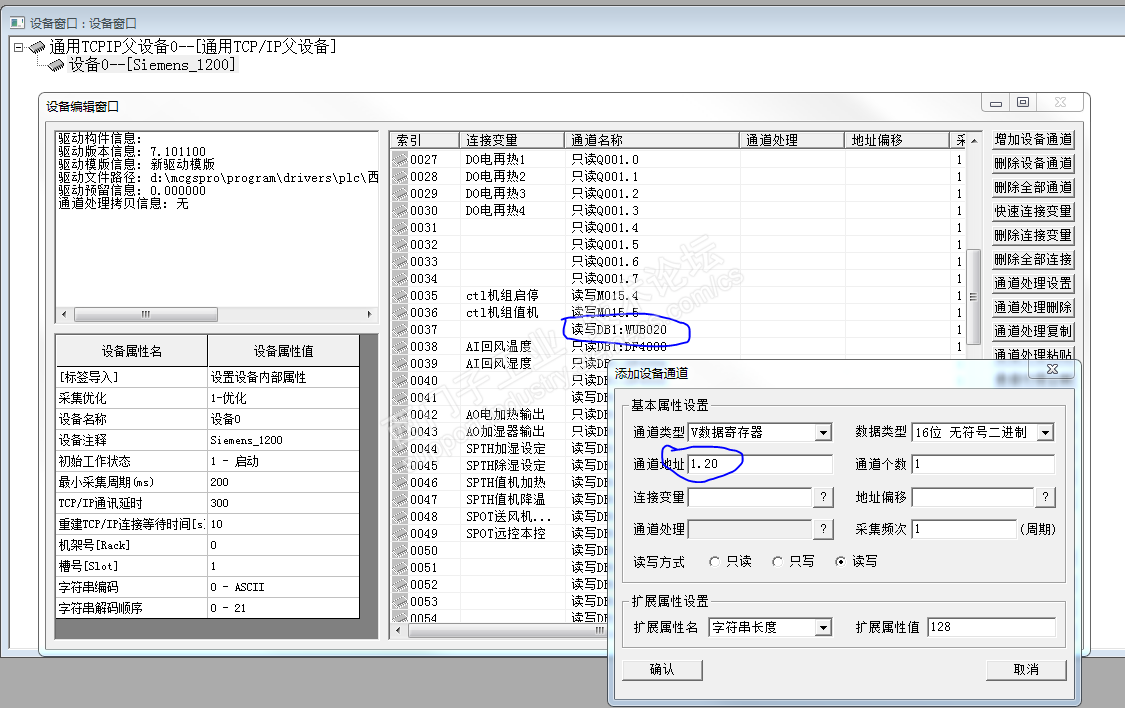Click the row icon for index 0027
Image resolution: width=1125 pixels, height=708 pixels.
pyautogui.click(x=400, y=159)
